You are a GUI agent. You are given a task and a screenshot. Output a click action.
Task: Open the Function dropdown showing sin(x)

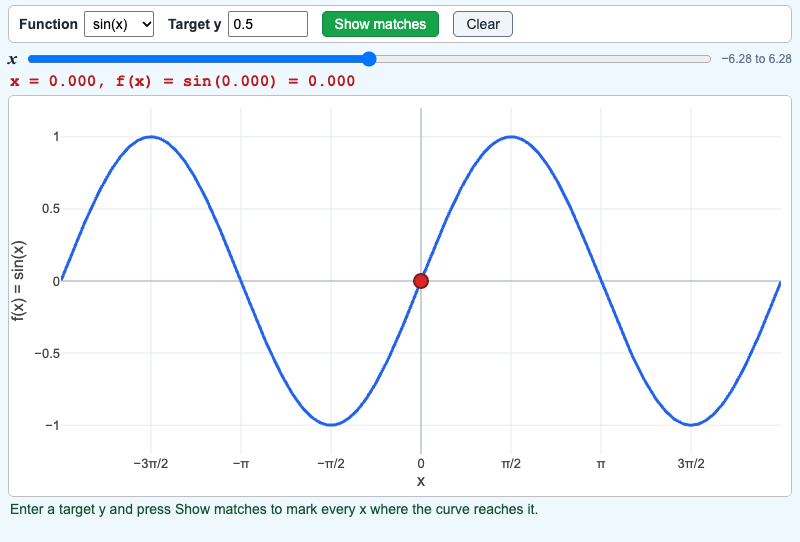[119, 24]
